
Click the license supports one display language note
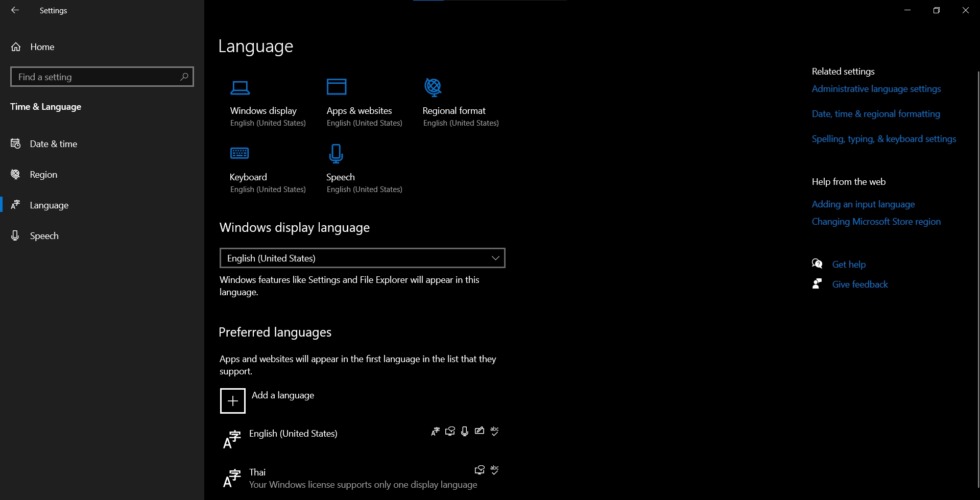(363, 485)
